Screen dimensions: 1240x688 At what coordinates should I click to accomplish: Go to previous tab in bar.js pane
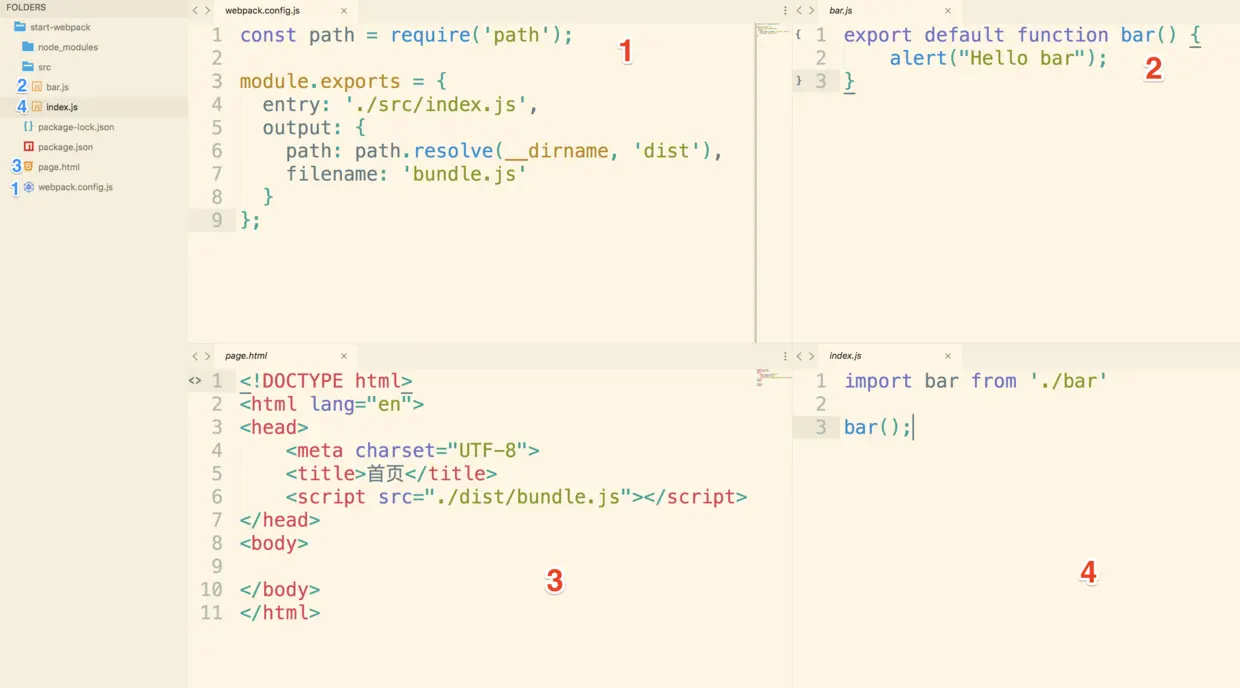click(799, 10)
